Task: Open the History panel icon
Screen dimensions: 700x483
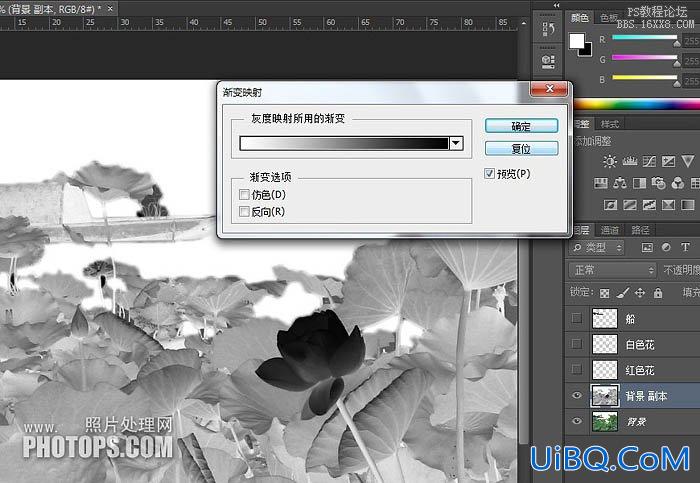Action: pos(548,29)
